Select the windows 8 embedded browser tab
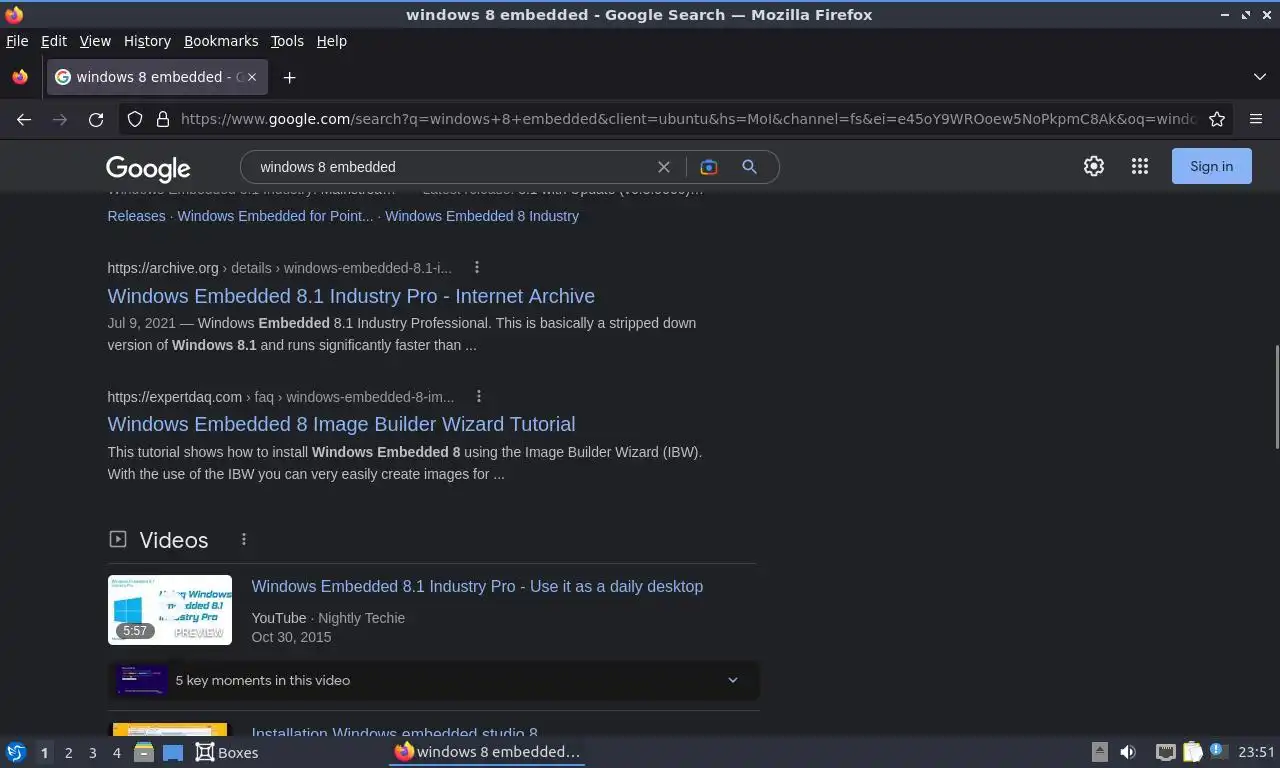The height and width of the screenshot is (768, 1280). (x=158, y=77)
